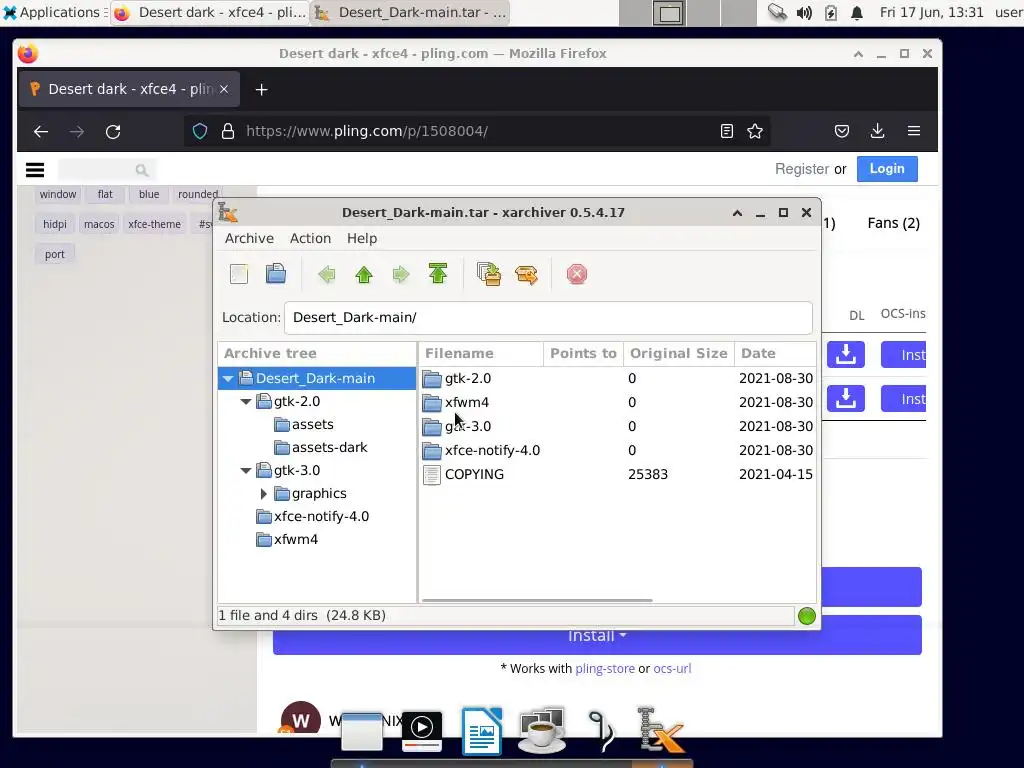Viewport: 1024px width, 768px height.
Task: Reload the pling.com page
Action: tap(113, 131)
